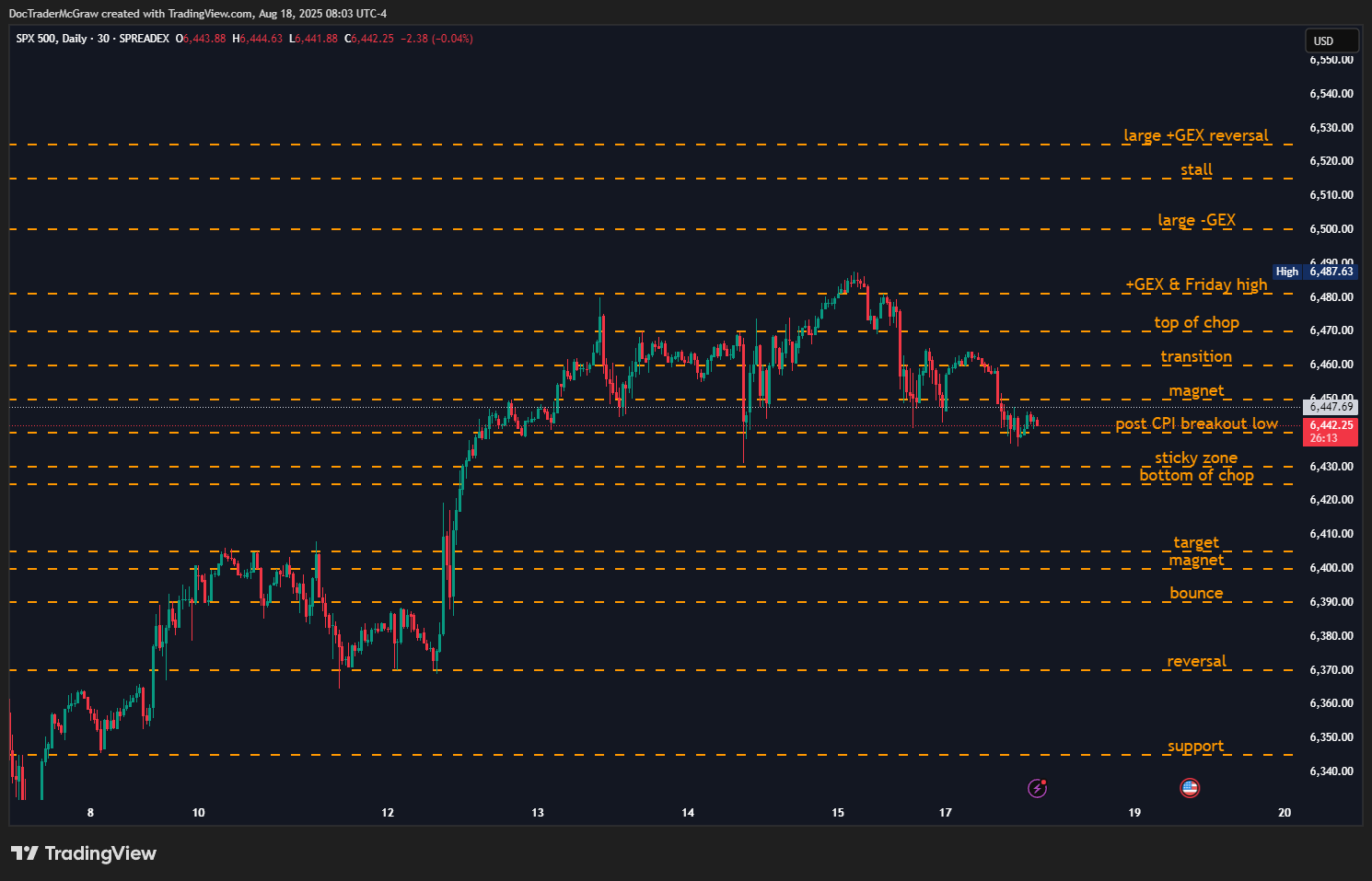Screen dimensions: 1372x881
Task: Click the 6,340.00 price axis value
Action: coord(1331,771)
